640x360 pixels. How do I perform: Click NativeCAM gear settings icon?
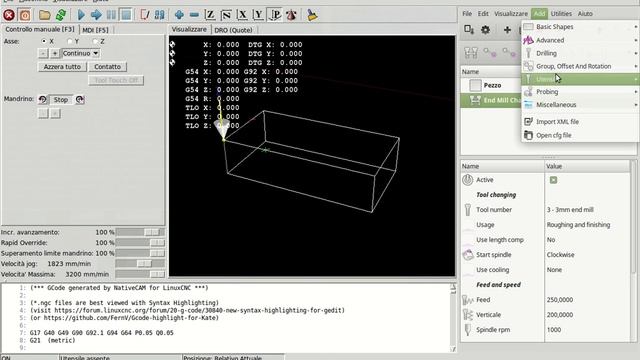pyautogui.click(x=485, y=30)
